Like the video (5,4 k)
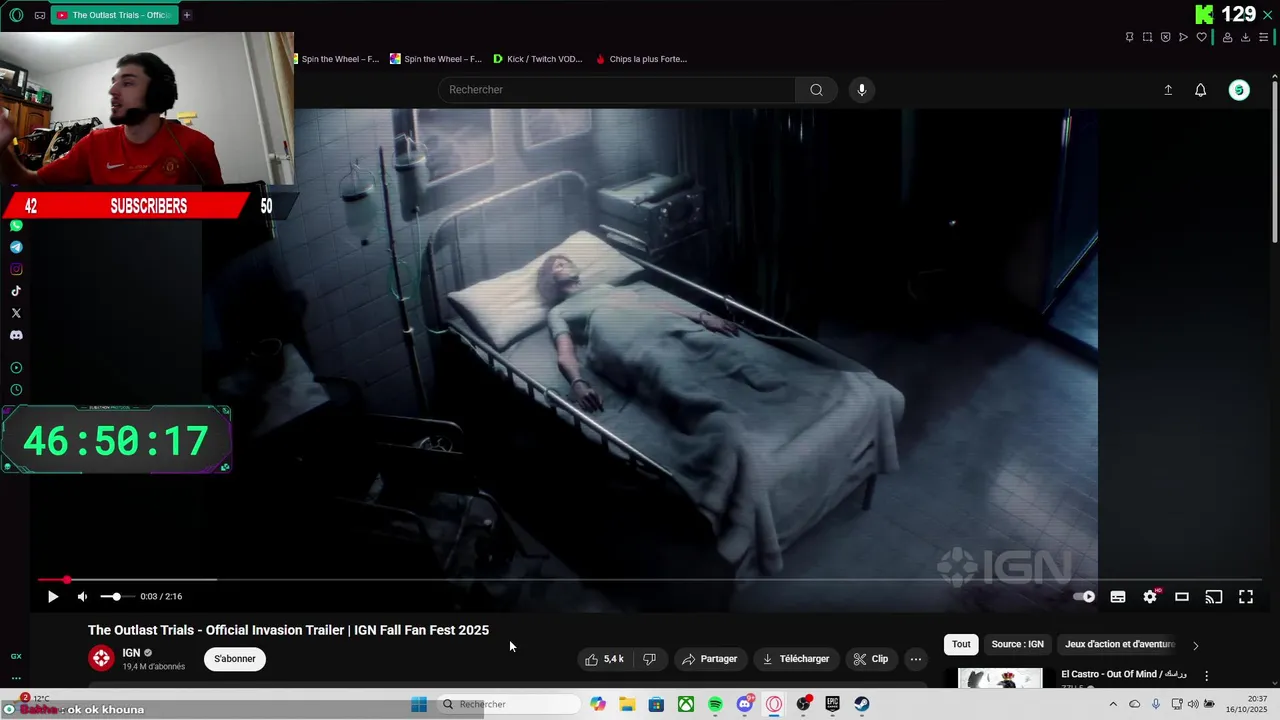Image resolution: width=1280 pixels, height=720 pixels. [604, 659]
